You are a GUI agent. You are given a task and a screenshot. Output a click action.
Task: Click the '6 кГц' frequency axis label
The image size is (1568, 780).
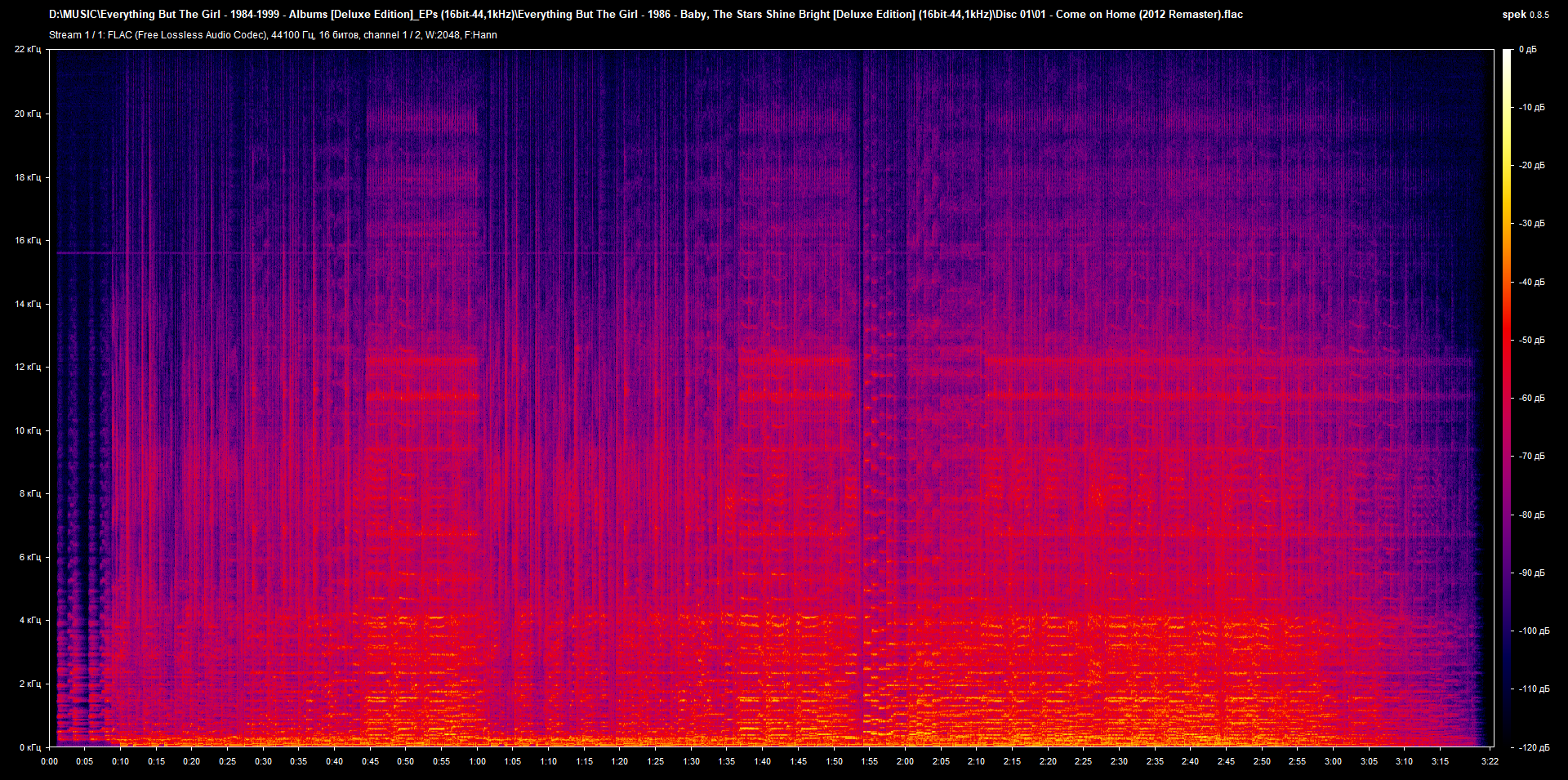30,557
